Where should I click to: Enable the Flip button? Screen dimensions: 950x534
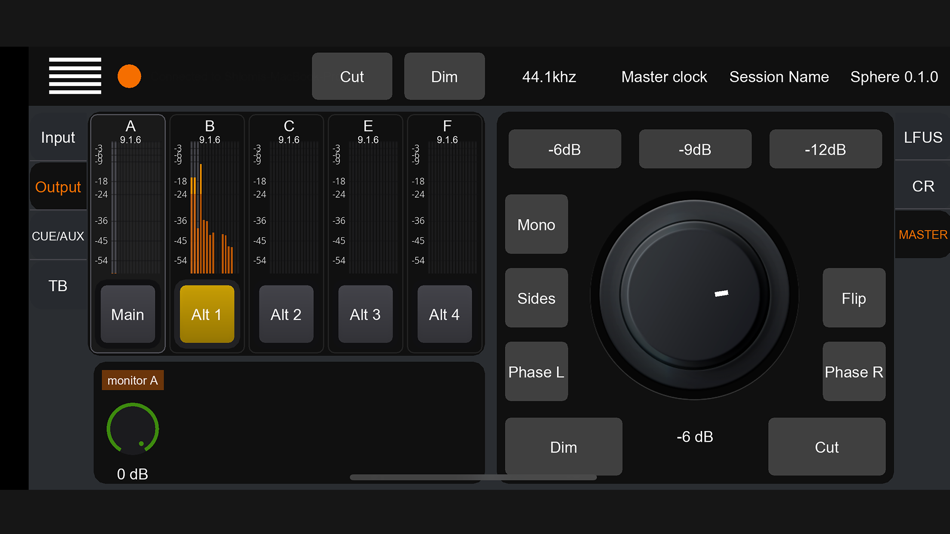click(x=854, y=298)
